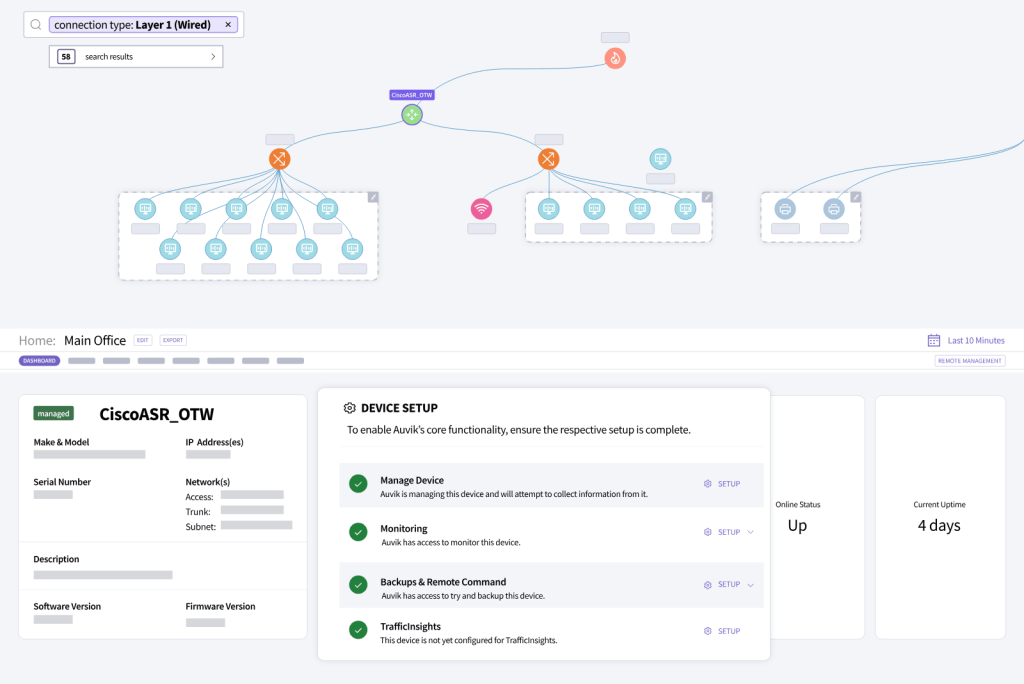Screen dimensions: 1024x684
Task: Select the pink wireless access point node
Action: point(481,209)
